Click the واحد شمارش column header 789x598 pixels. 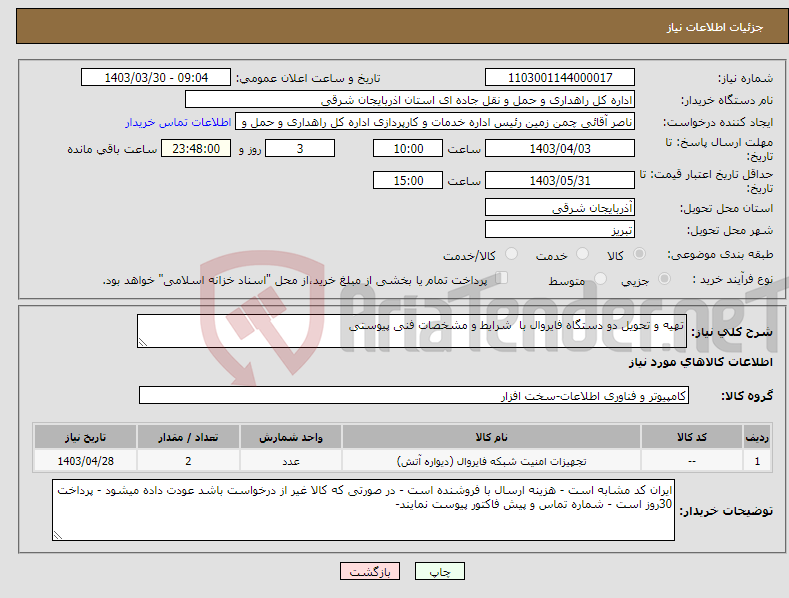tap(291, 437)
